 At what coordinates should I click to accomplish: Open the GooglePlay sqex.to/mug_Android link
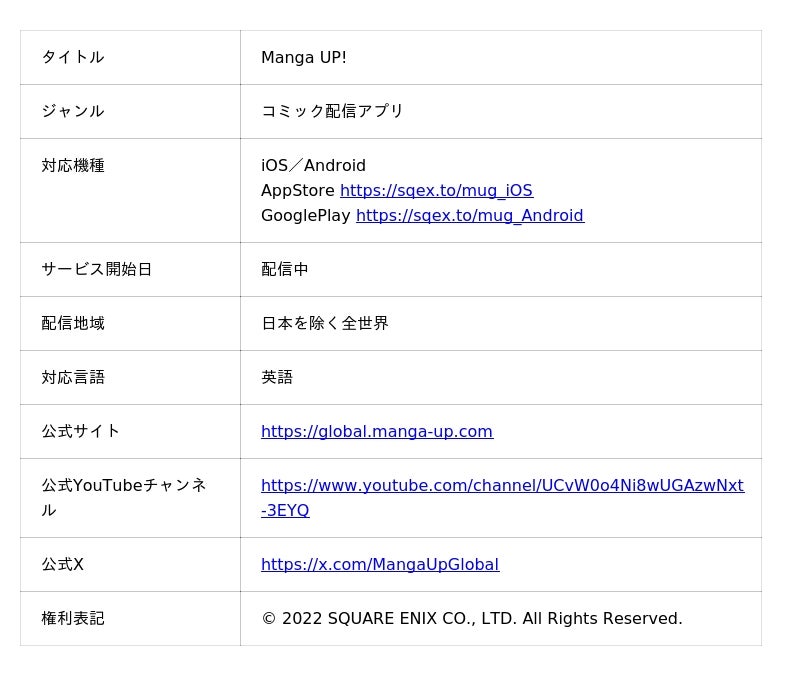click(469, 215)
